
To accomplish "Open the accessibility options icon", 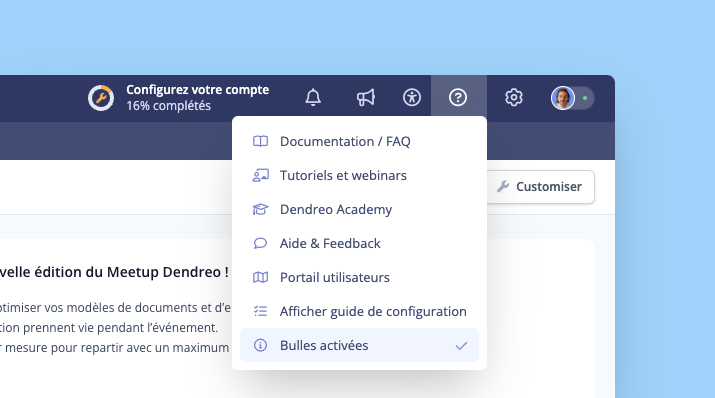I will coord(412,98).
